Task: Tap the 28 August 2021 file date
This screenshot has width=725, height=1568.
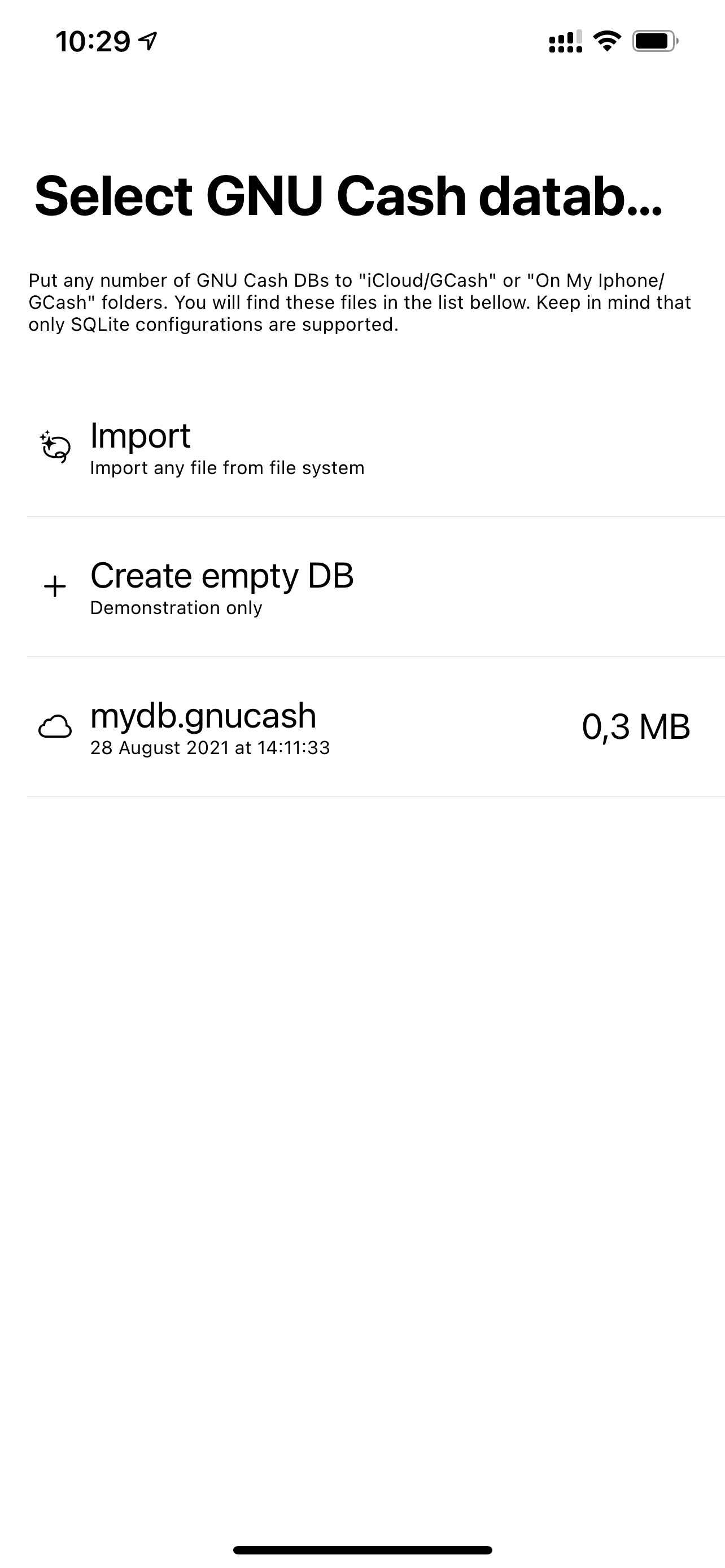Action: tap(210, 748)
